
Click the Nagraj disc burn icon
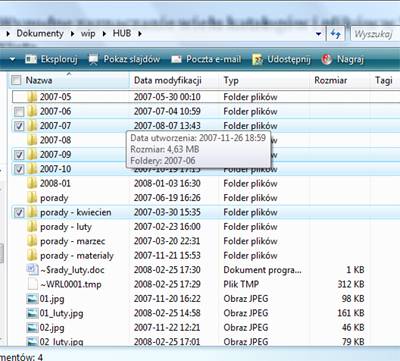tap(327, 59)
